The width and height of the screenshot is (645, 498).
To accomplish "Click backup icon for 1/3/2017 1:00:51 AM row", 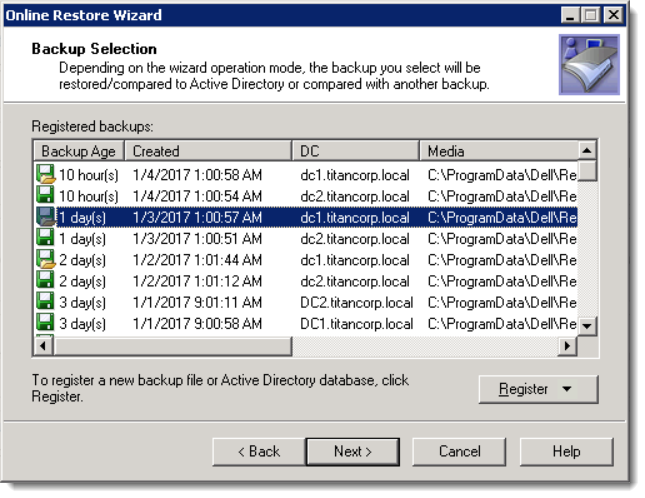I will pos(45,239).
